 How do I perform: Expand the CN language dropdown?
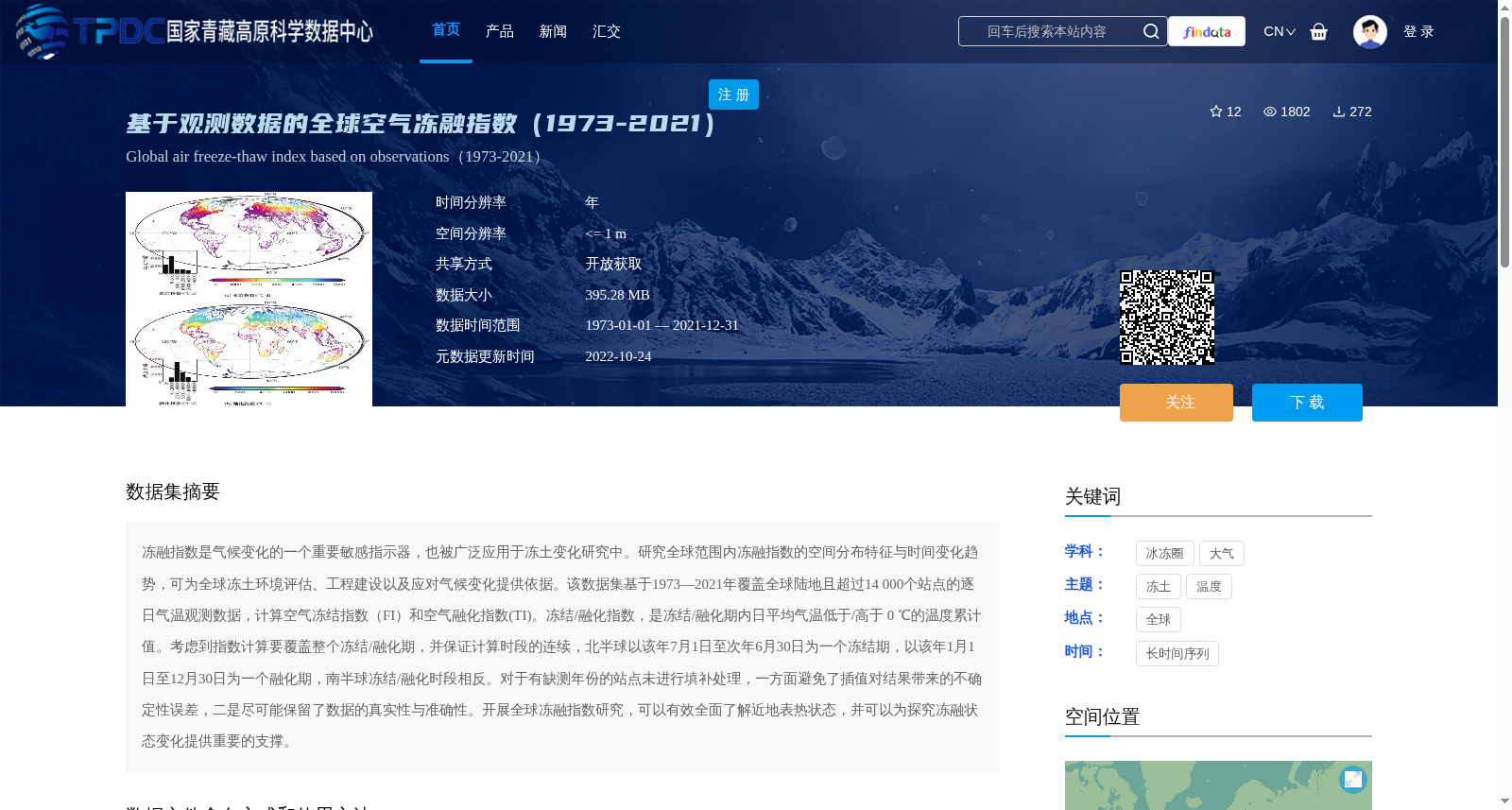pos(1280,31)
